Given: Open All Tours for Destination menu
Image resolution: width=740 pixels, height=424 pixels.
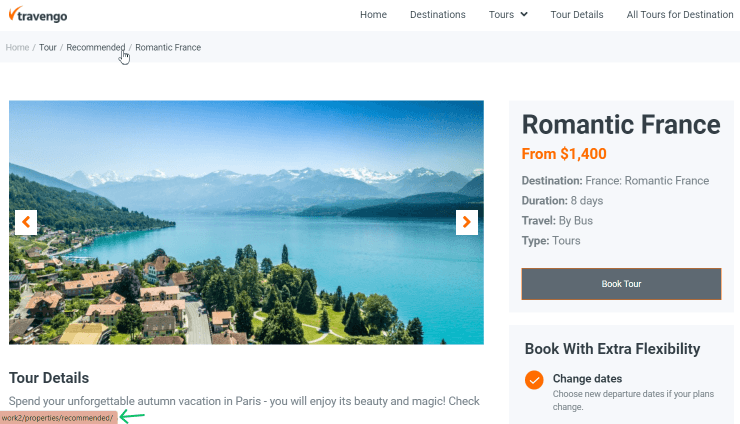Looking at the screenshot, I should pos(680,15).
